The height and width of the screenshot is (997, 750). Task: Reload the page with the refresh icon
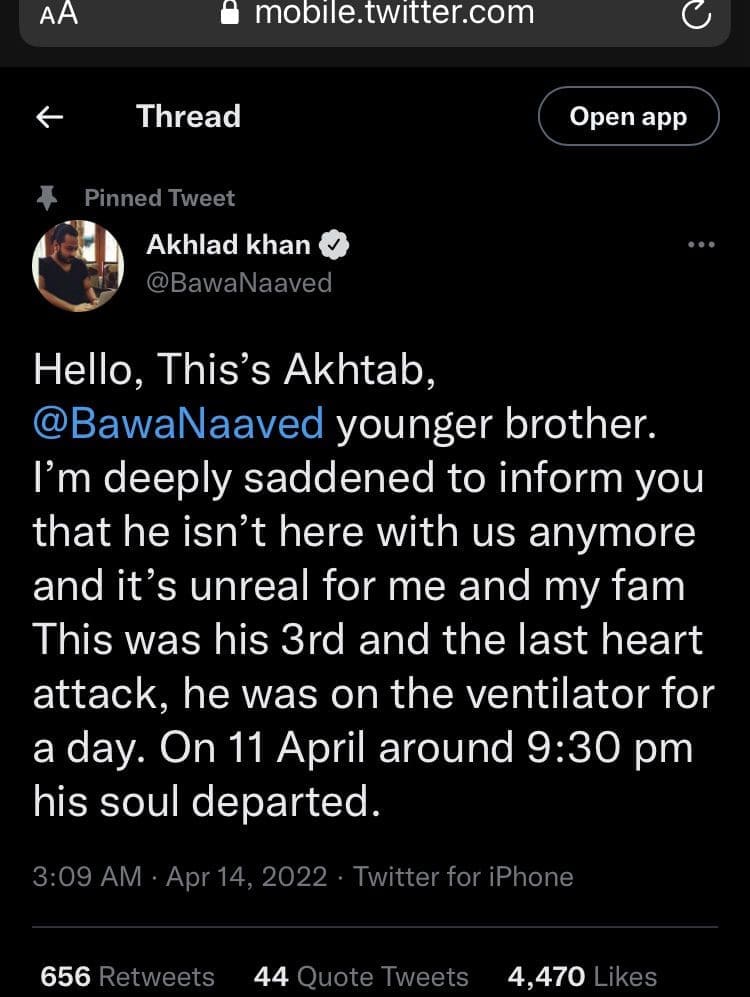694,15
